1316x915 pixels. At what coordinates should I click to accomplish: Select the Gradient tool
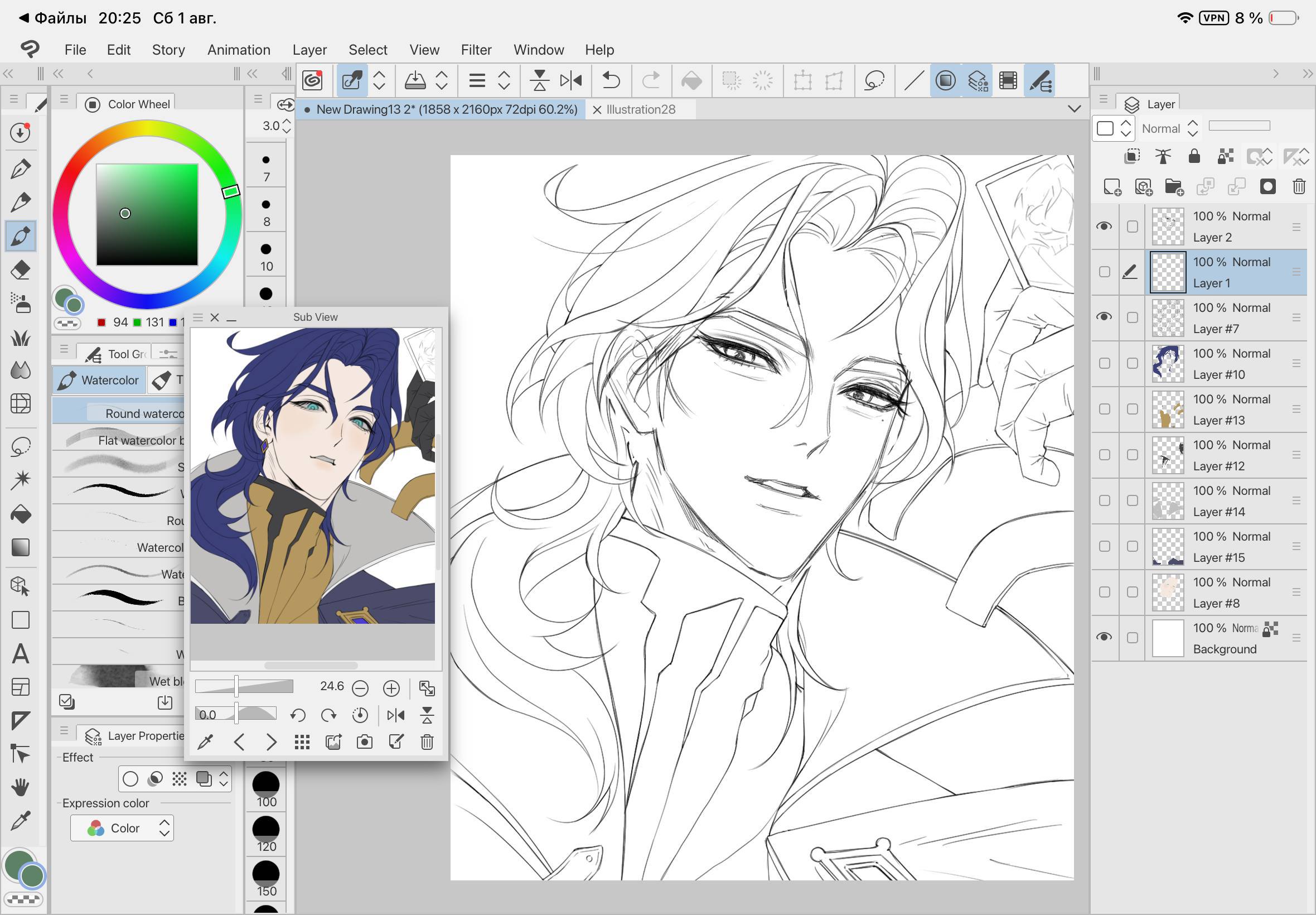tap(21, 547)
